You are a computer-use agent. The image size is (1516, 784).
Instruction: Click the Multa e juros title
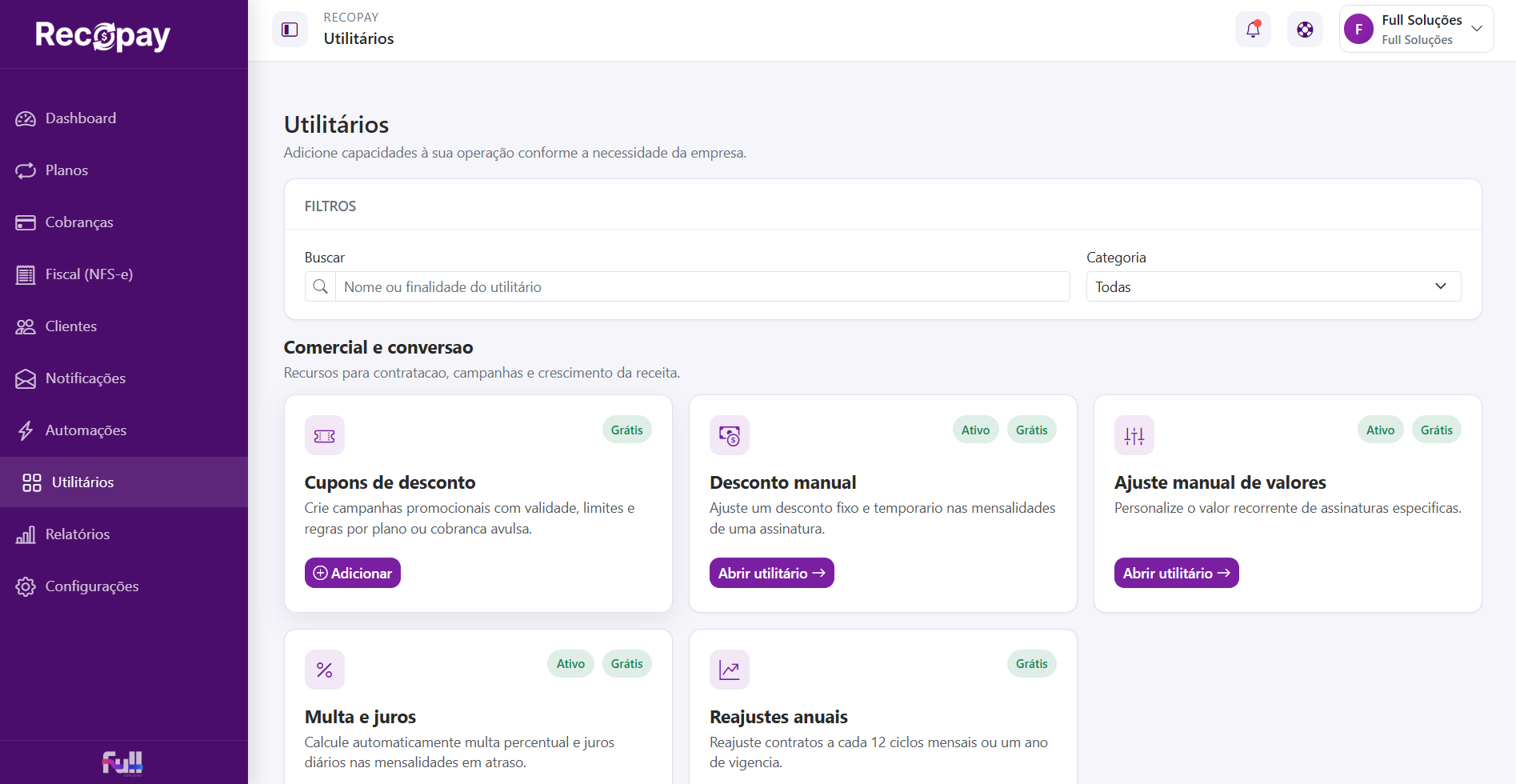click(x=361, y=717)
